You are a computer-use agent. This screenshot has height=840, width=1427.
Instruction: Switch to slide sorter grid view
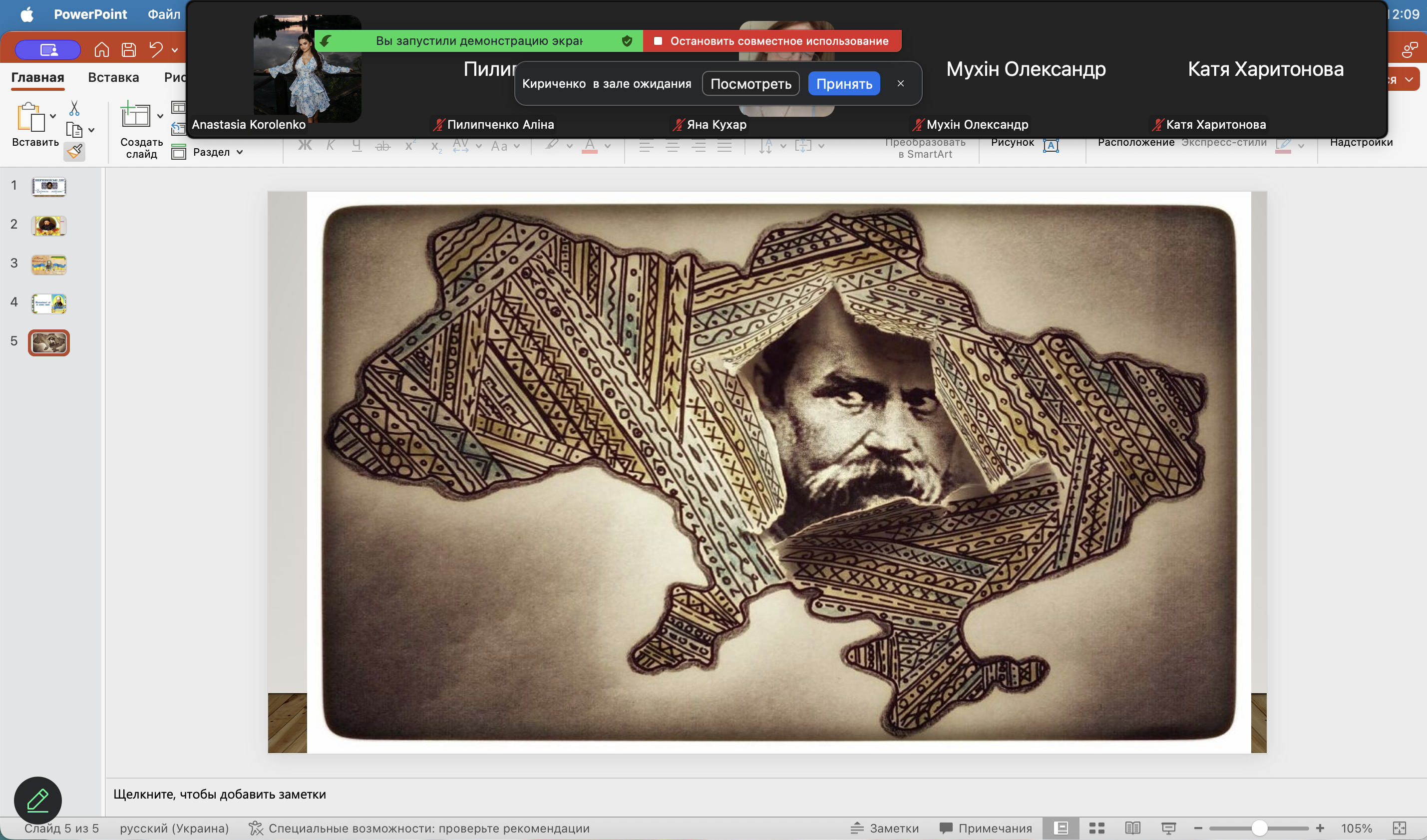tap(1097, 828)
